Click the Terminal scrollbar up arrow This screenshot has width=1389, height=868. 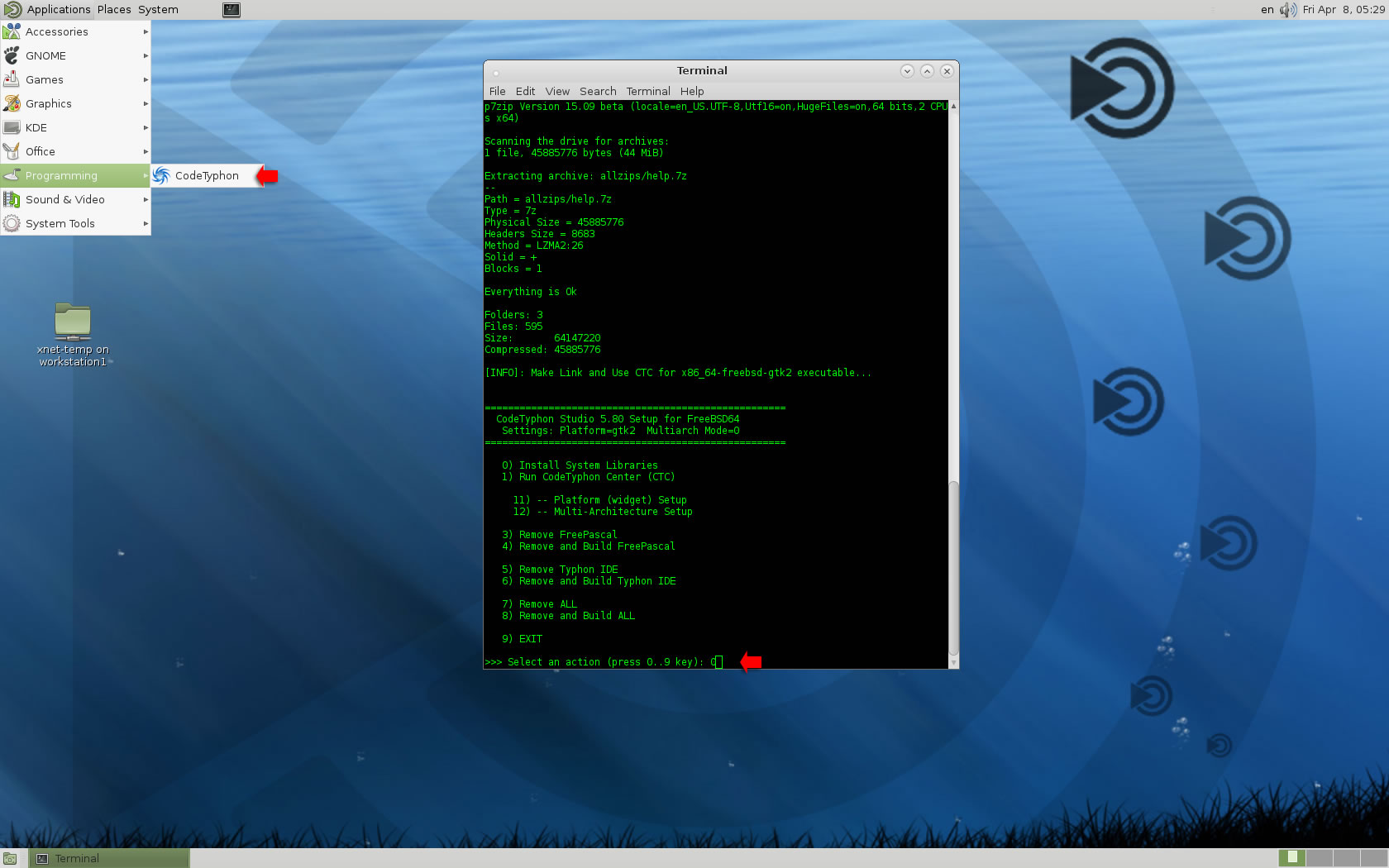(x=953, y=106)
